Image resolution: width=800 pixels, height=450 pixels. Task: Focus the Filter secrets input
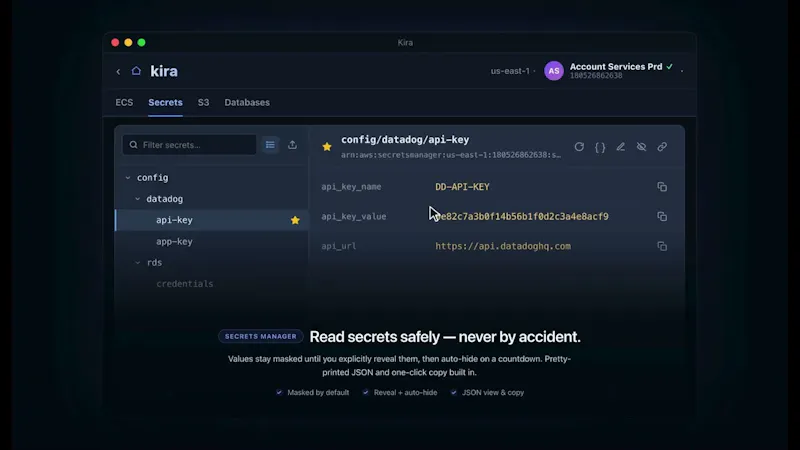189,145
